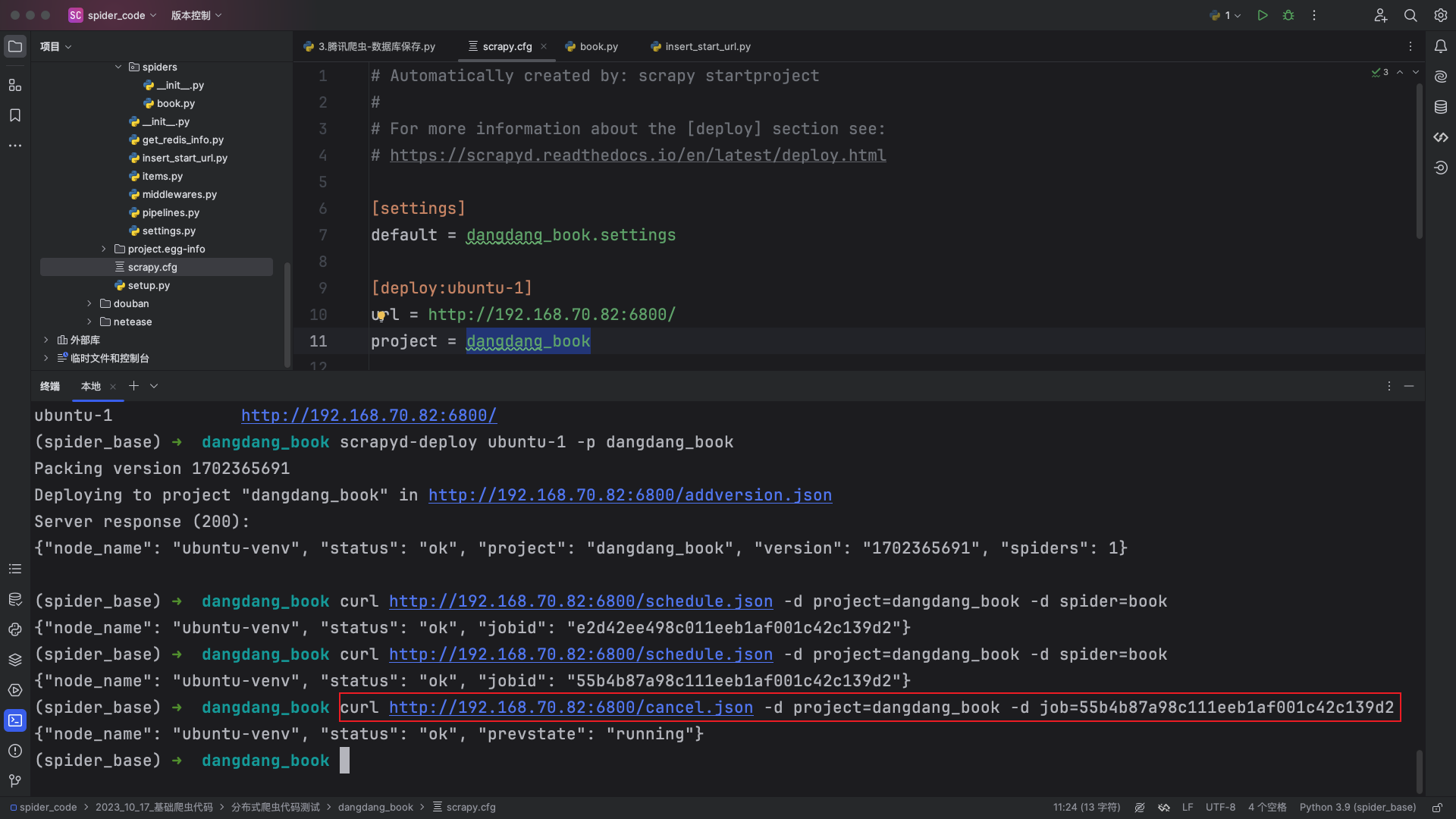Click LF line separator in status bar
Image resolution: width=1456 pixels, height=819 pixels.
1188,808
